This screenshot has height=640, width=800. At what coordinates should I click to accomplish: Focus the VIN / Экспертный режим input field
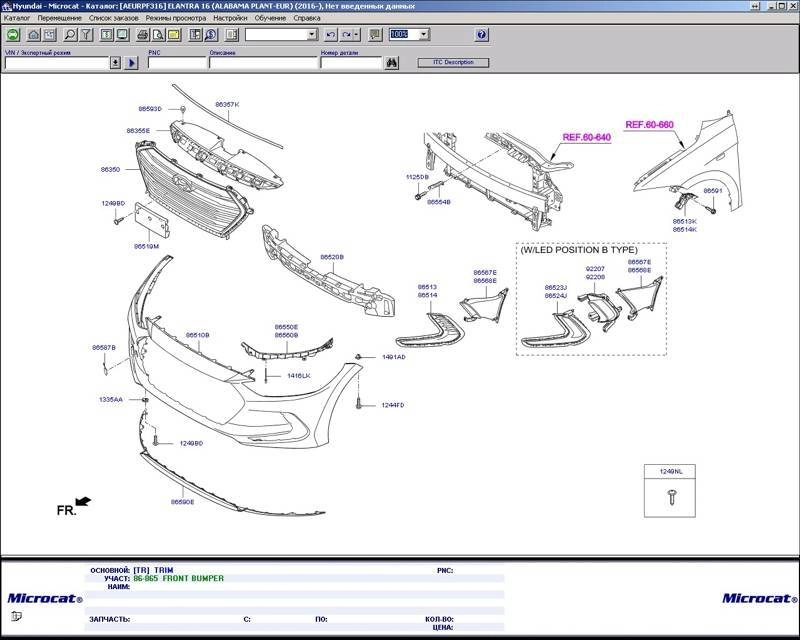click(57, 63)
